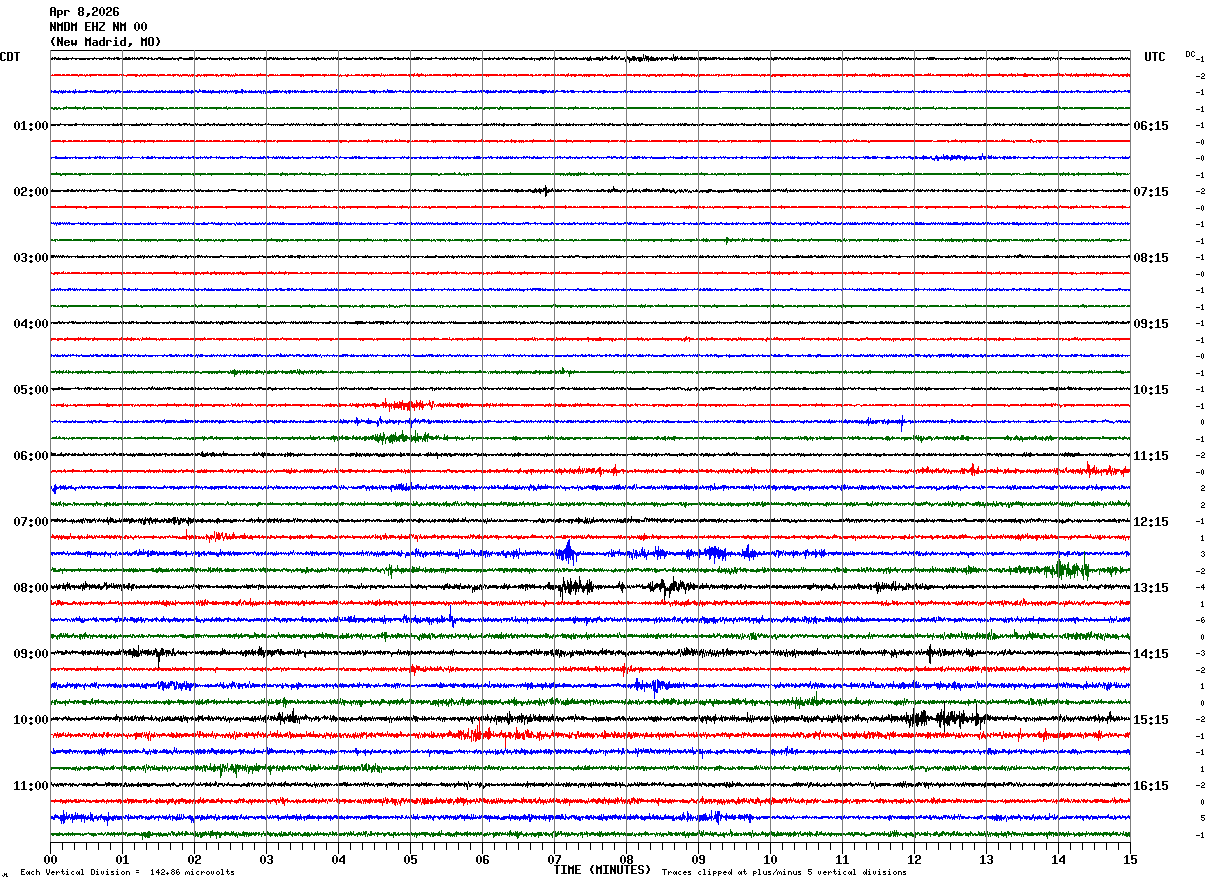1210x886 pixels.
Task: Click the 'CDT' timezone label
Action: tap(10, 57)
